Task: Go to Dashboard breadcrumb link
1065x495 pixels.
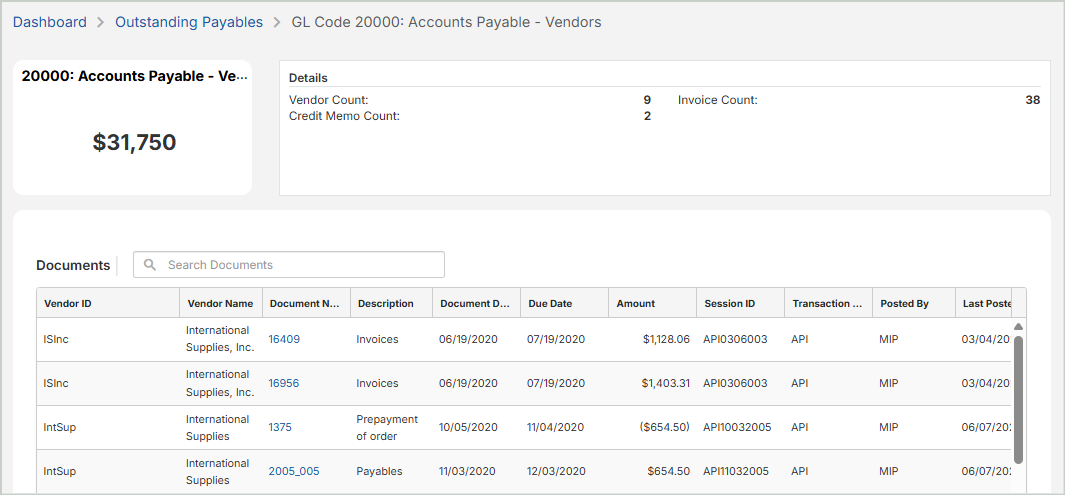Action: pyautogui.click(x=50, y=22)
